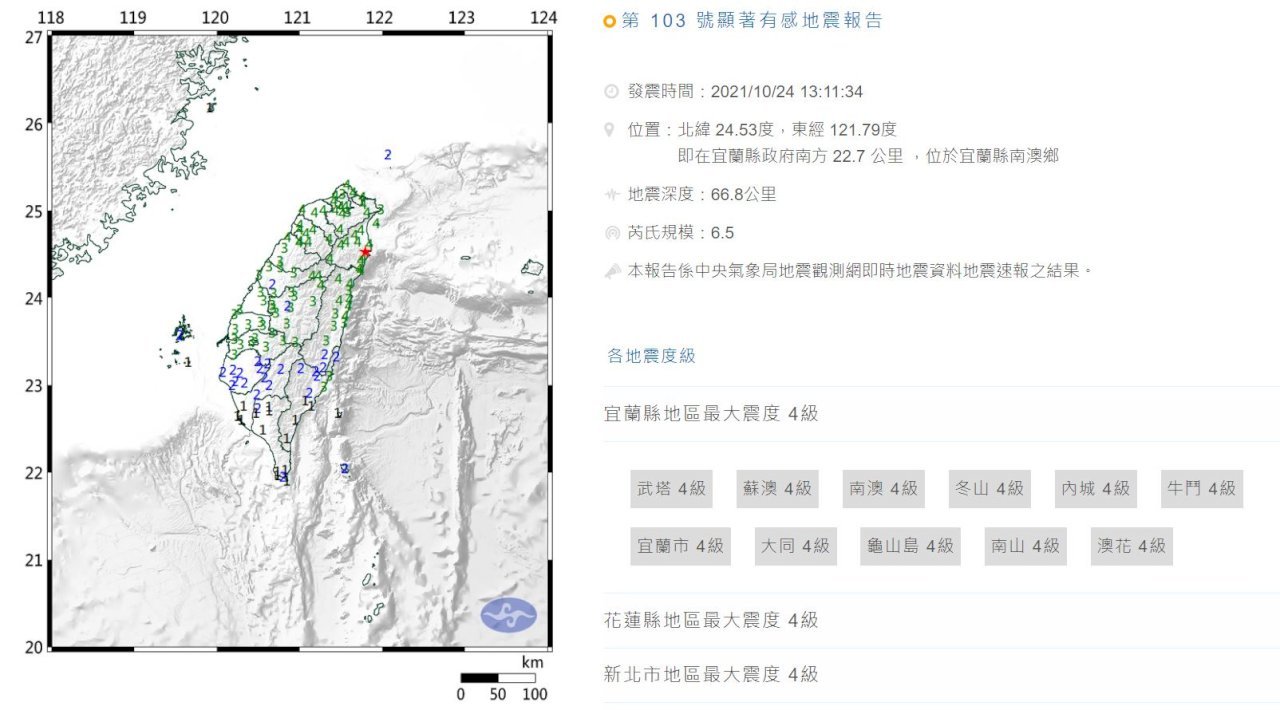The width and height of the screenshot is (1280, 710).
Task: Click the earthquake intensity map image
Action: click(299, 340)
